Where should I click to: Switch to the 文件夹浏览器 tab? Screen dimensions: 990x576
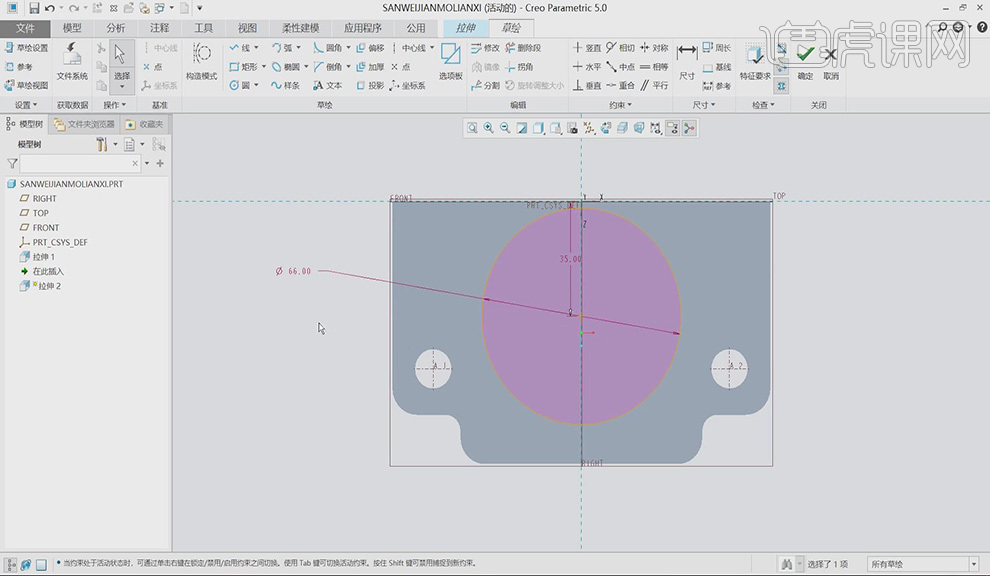(x=86, y=124)
